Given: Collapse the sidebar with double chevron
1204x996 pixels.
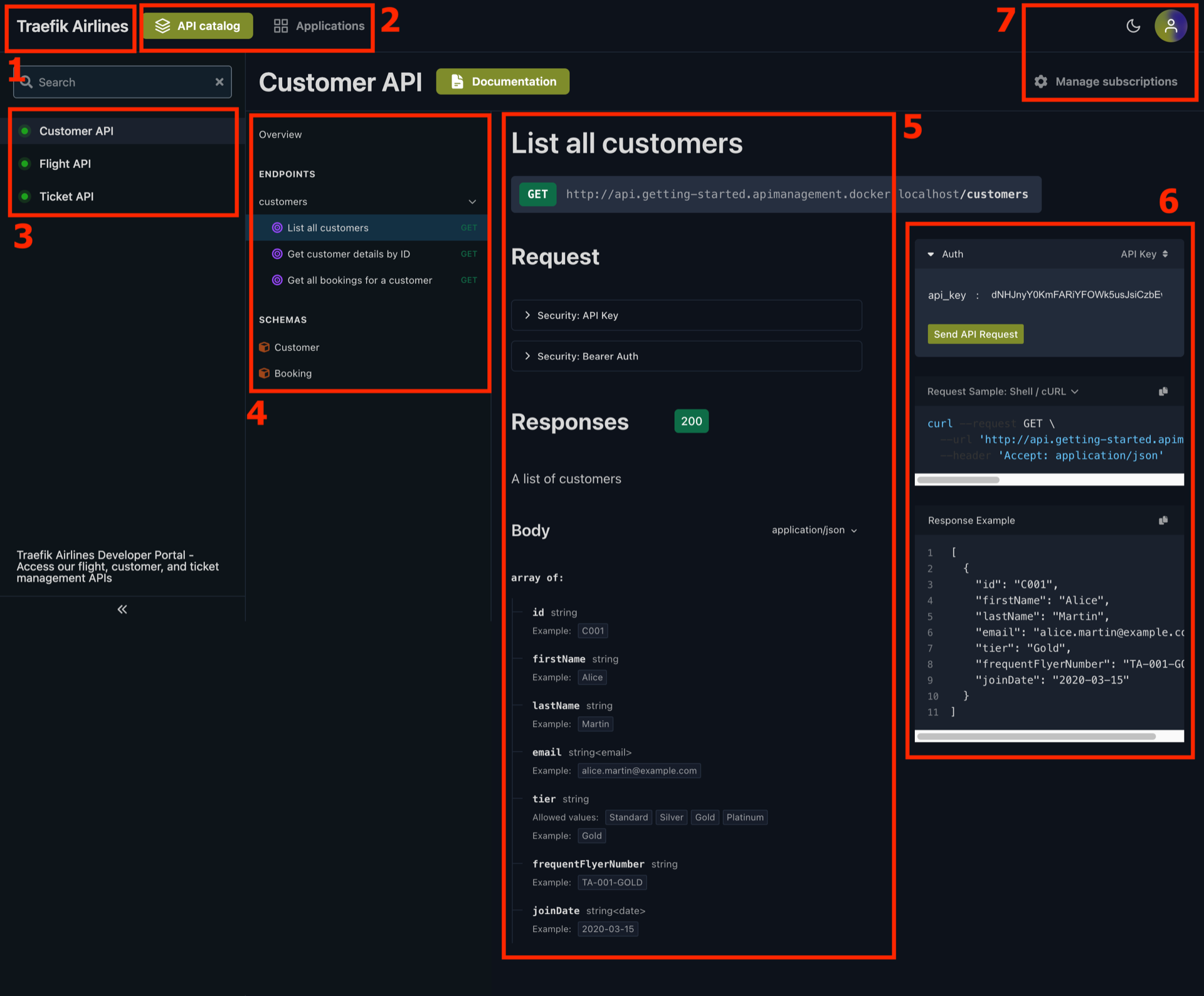Looking at the screenshot, I should click(x=122, y=609).
